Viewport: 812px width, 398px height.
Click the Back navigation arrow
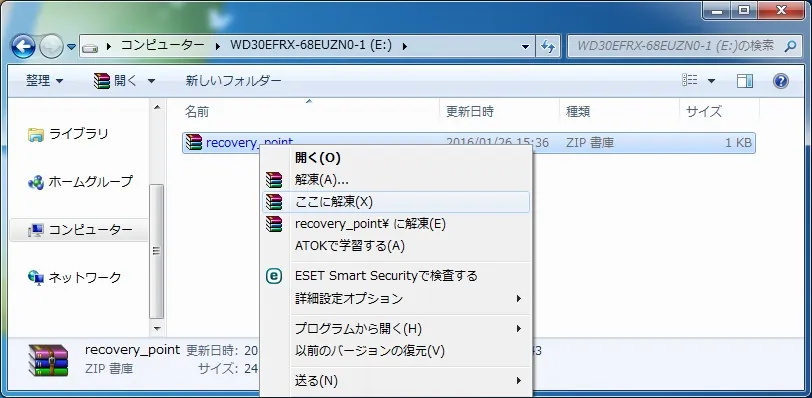coord(23,47)
